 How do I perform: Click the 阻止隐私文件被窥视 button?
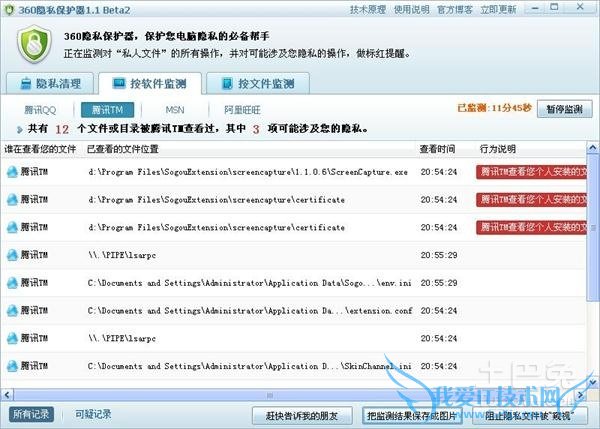tap(530, 416)
